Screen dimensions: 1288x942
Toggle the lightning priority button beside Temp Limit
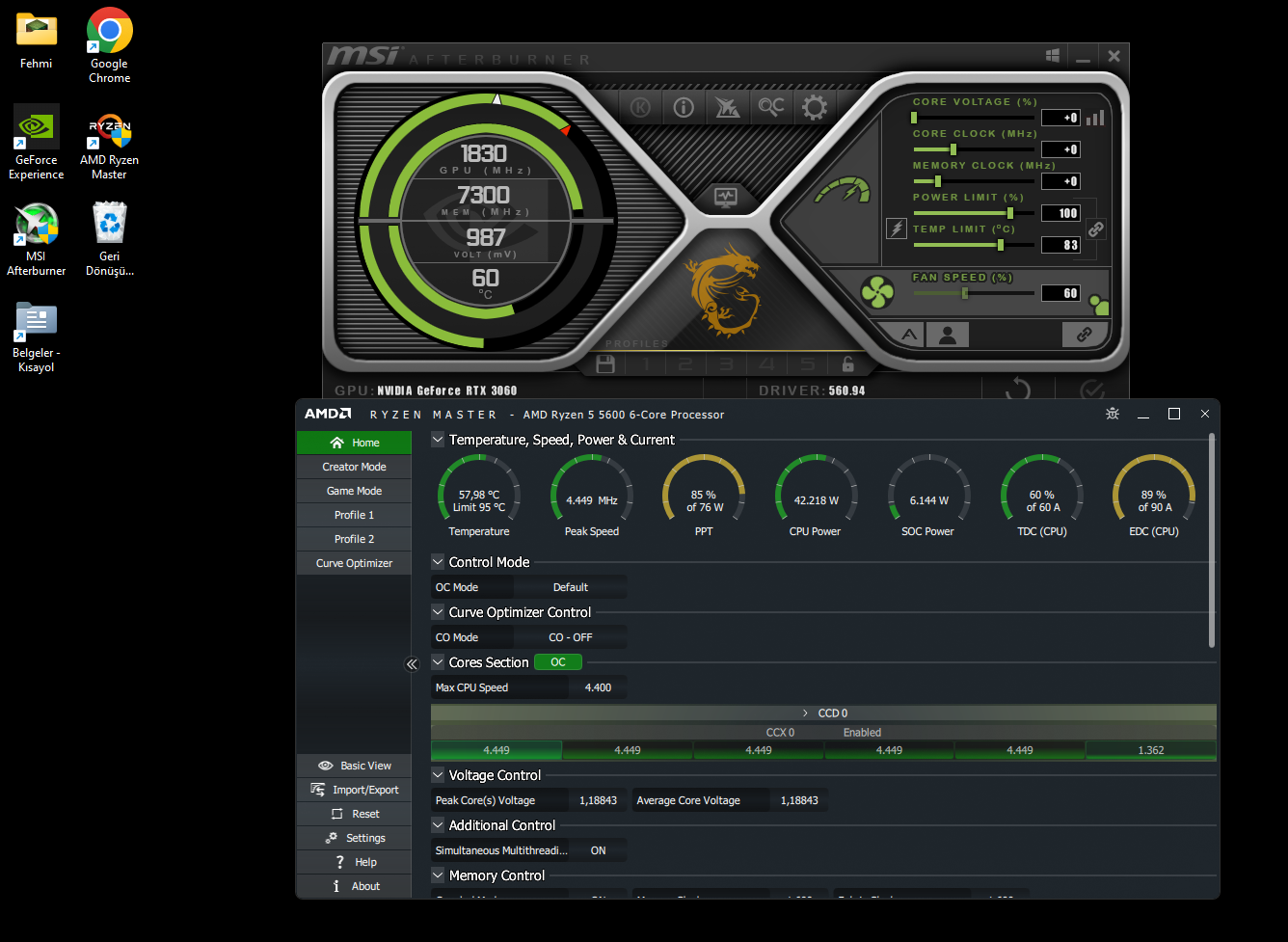click(897, 229)
